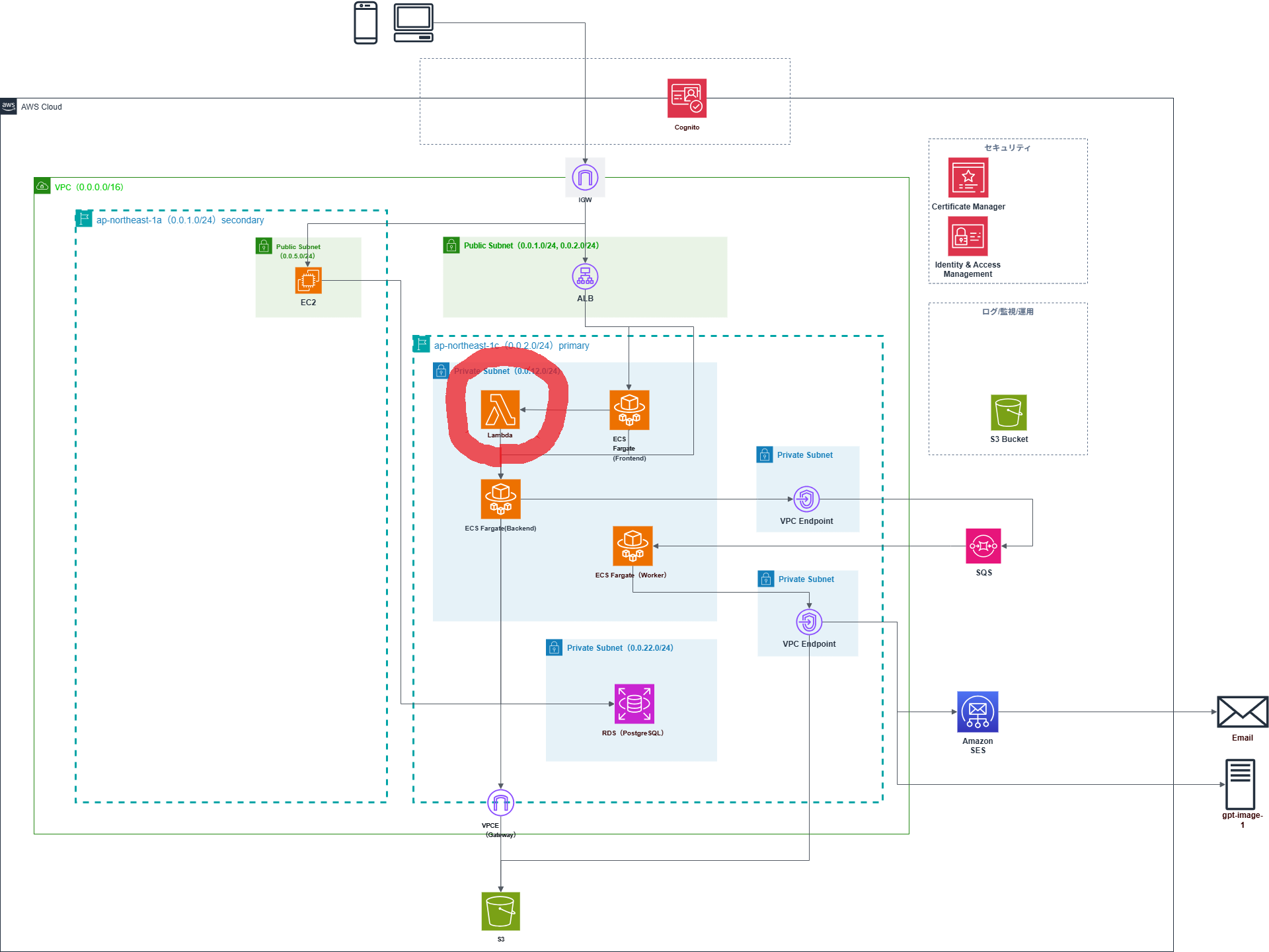Click the ALB load balancer icon

[x=585, y=277]
